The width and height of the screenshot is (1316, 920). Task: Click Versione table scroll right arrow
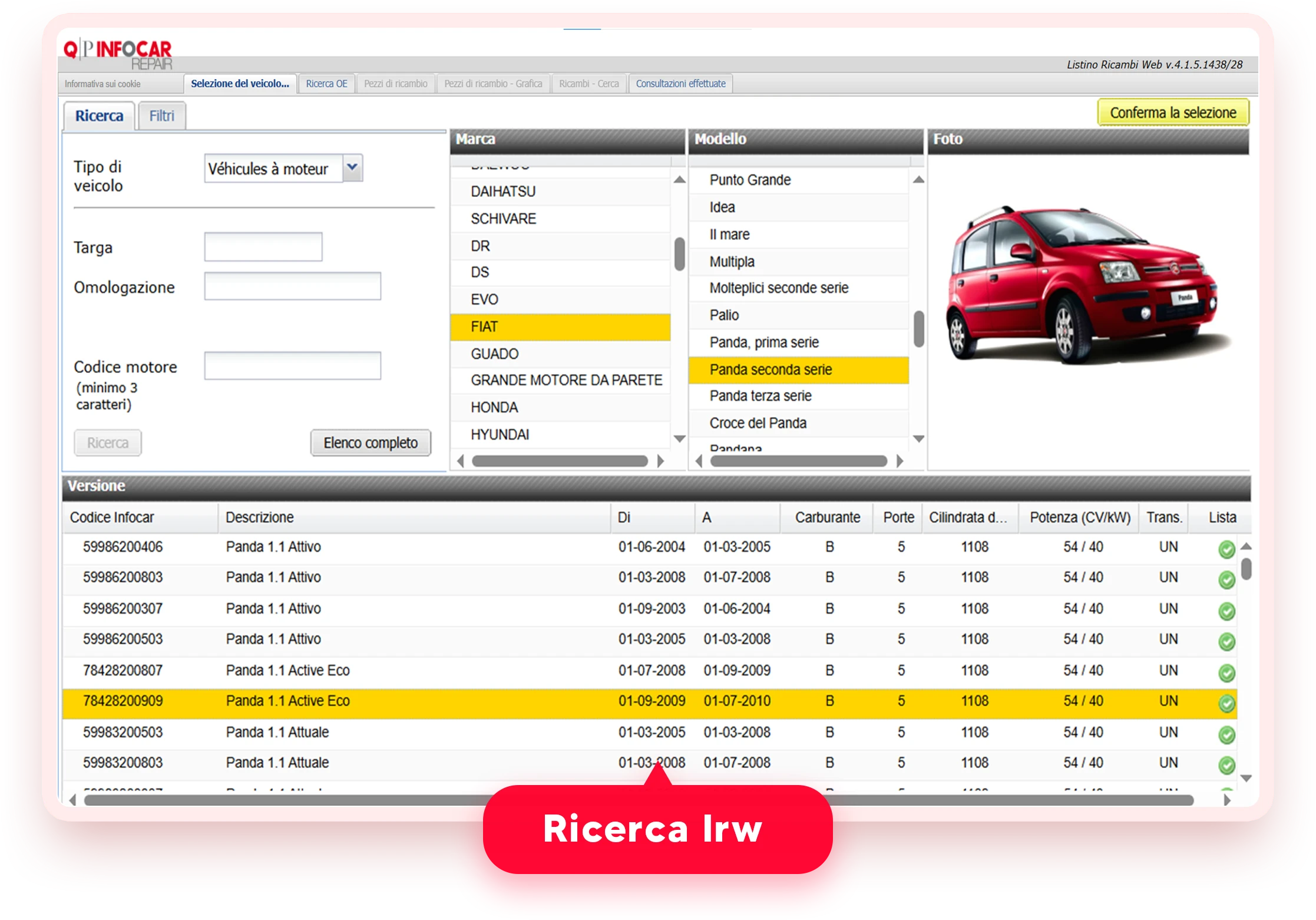(1226, 800)
